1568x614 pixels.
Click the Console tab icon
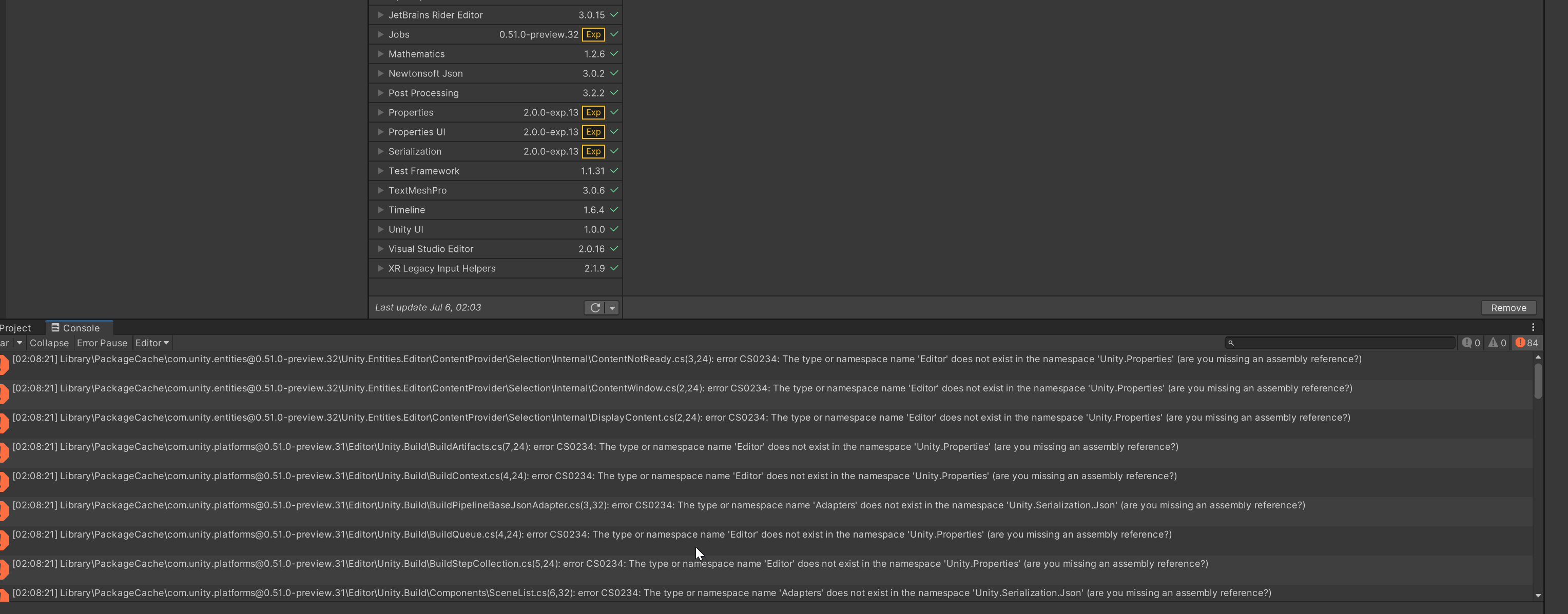pos(55,328)
